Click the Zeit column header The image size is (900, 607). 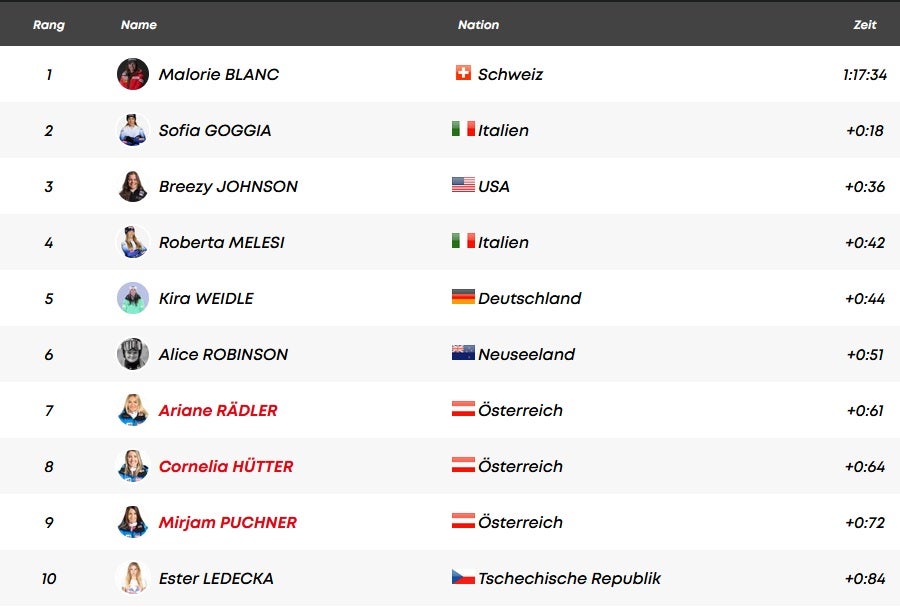(x=865, y=25)
